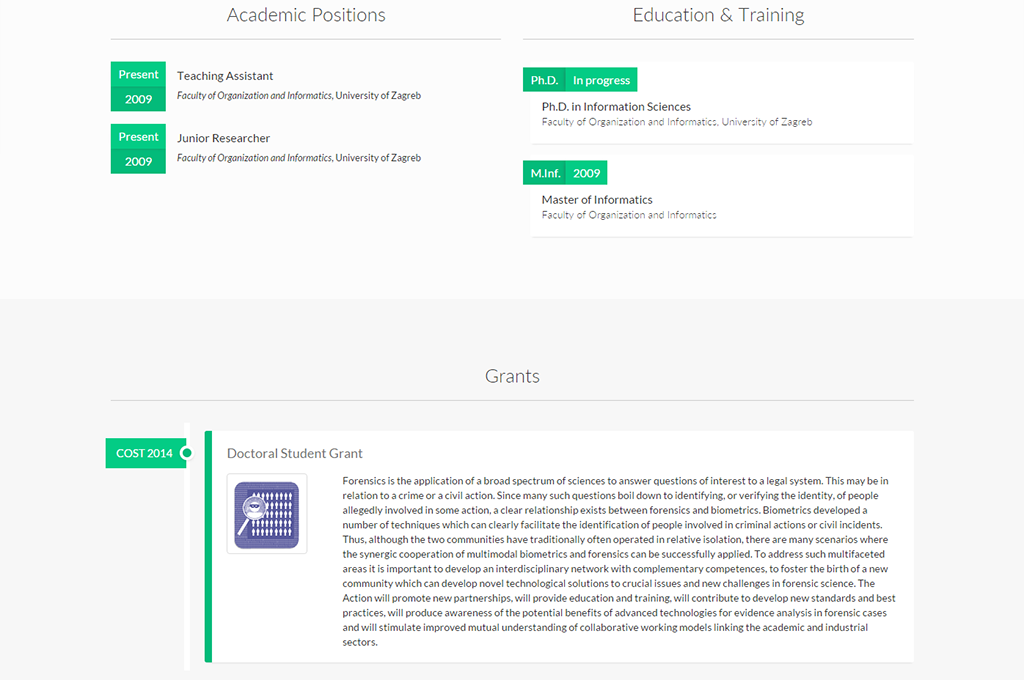Open the Ph.D. in Information Sciences entry
Screen dimensions: 1024x680
tap(616, 106)
